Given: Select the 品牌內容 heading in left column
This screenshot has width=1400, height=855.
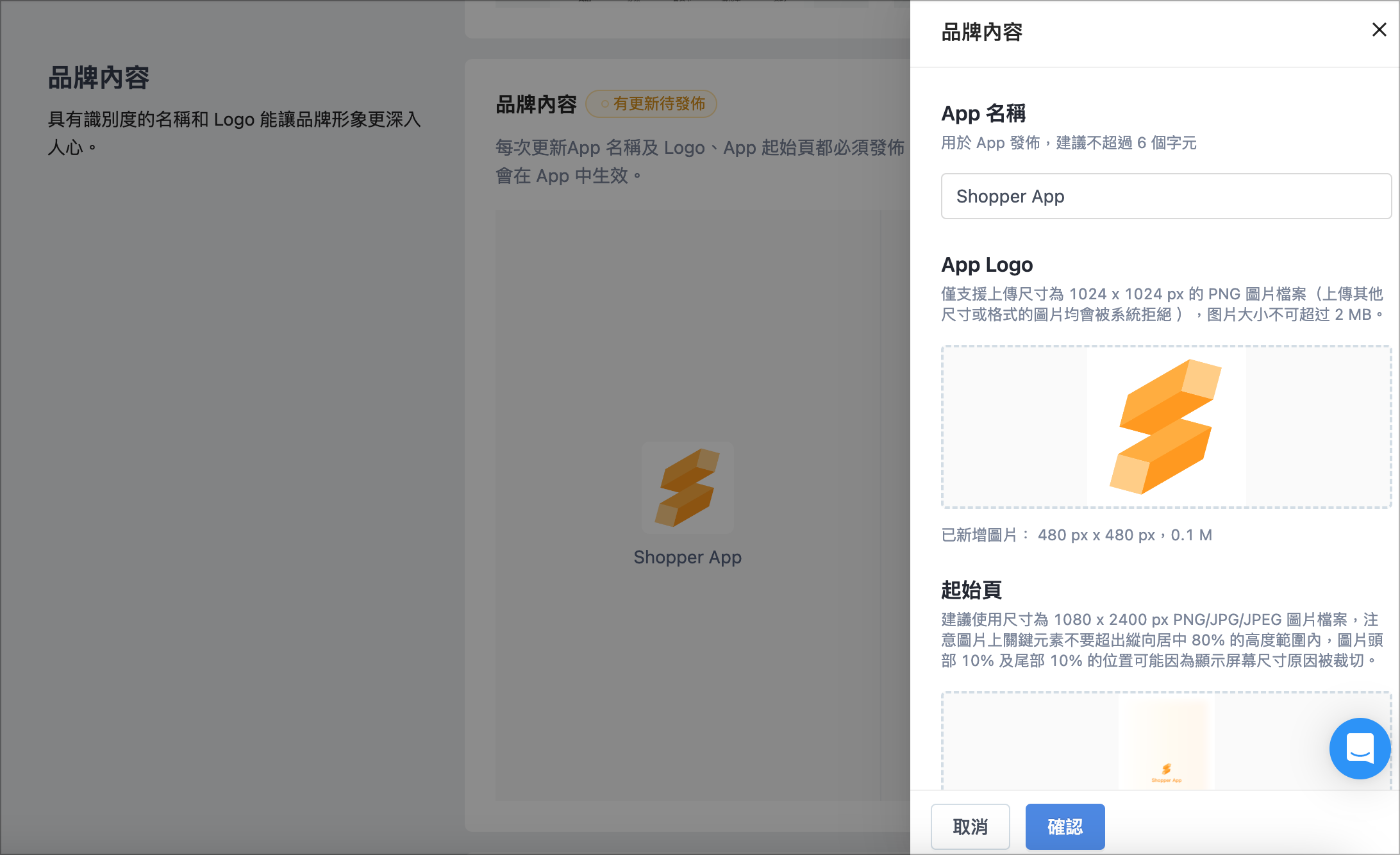Looking at the screenshot, I should (99, 78).
